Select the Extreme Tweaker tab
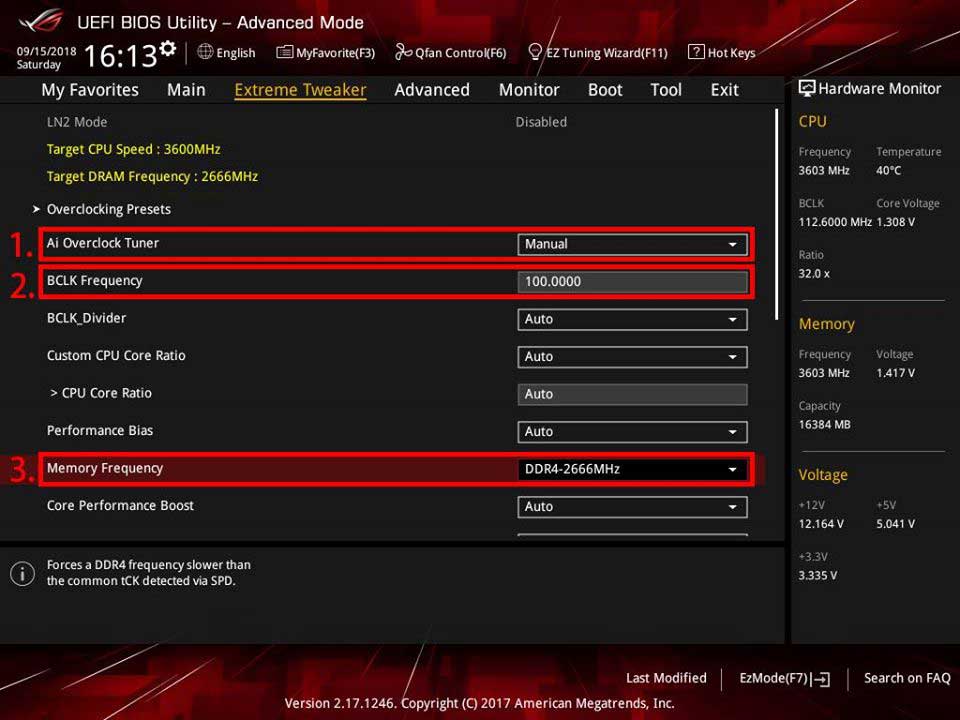The height and width of the screenshot is (720, 960). (x=301, y=90)
